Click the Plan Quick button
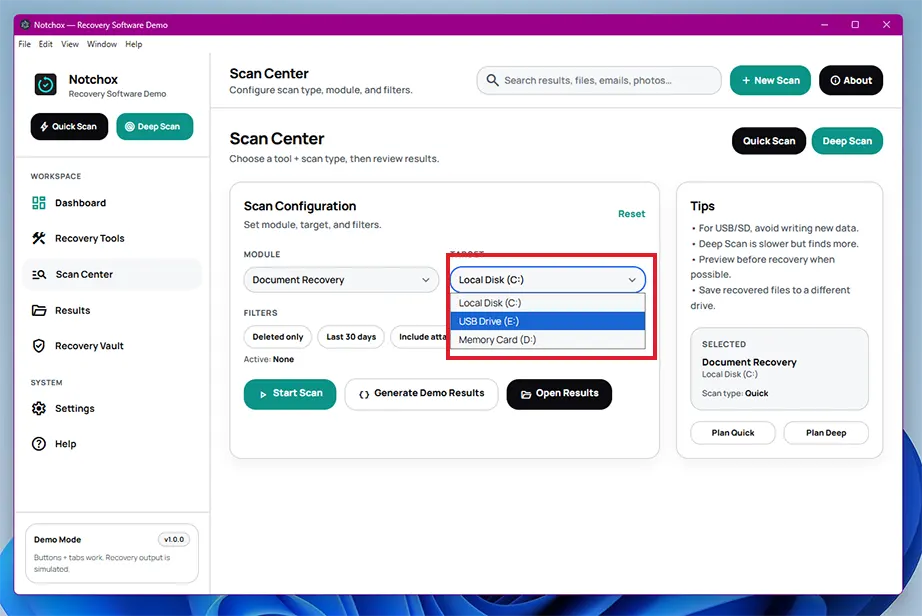Image resolution: width=922 pixels, height=616 pixels. 733,433
